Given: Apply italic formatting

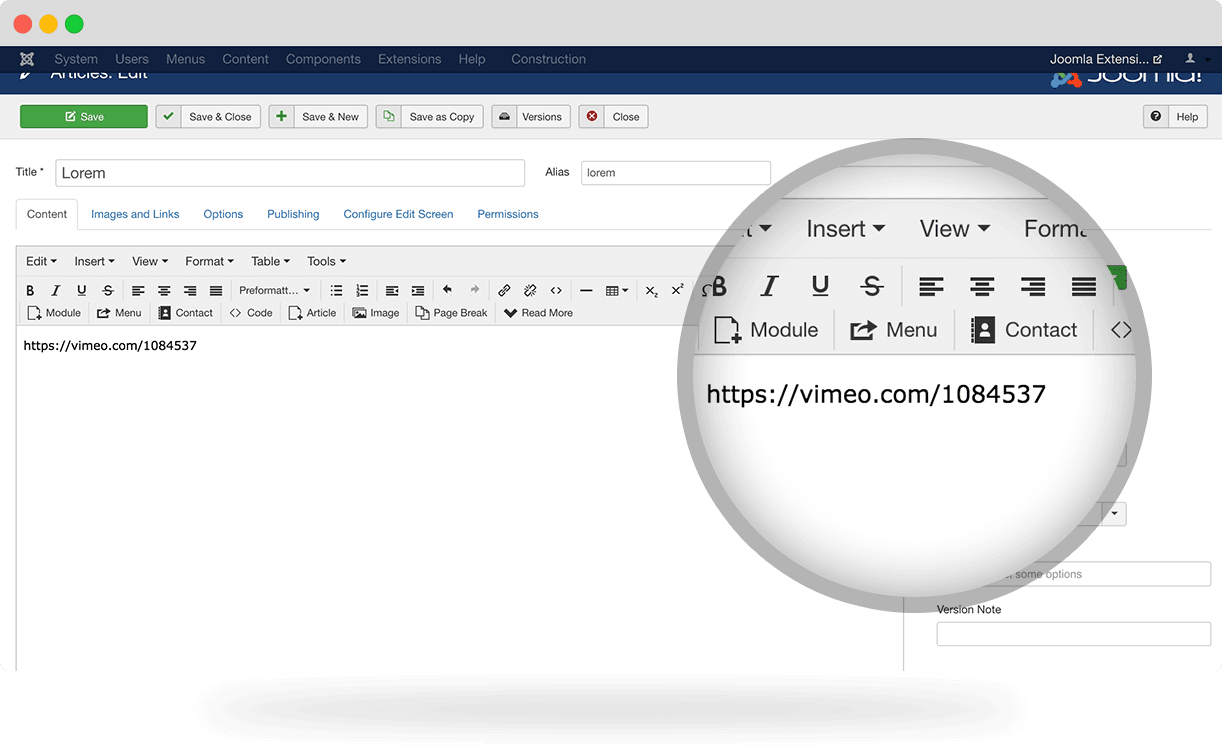Looking at the screenshot, I should tap(56, 291).
